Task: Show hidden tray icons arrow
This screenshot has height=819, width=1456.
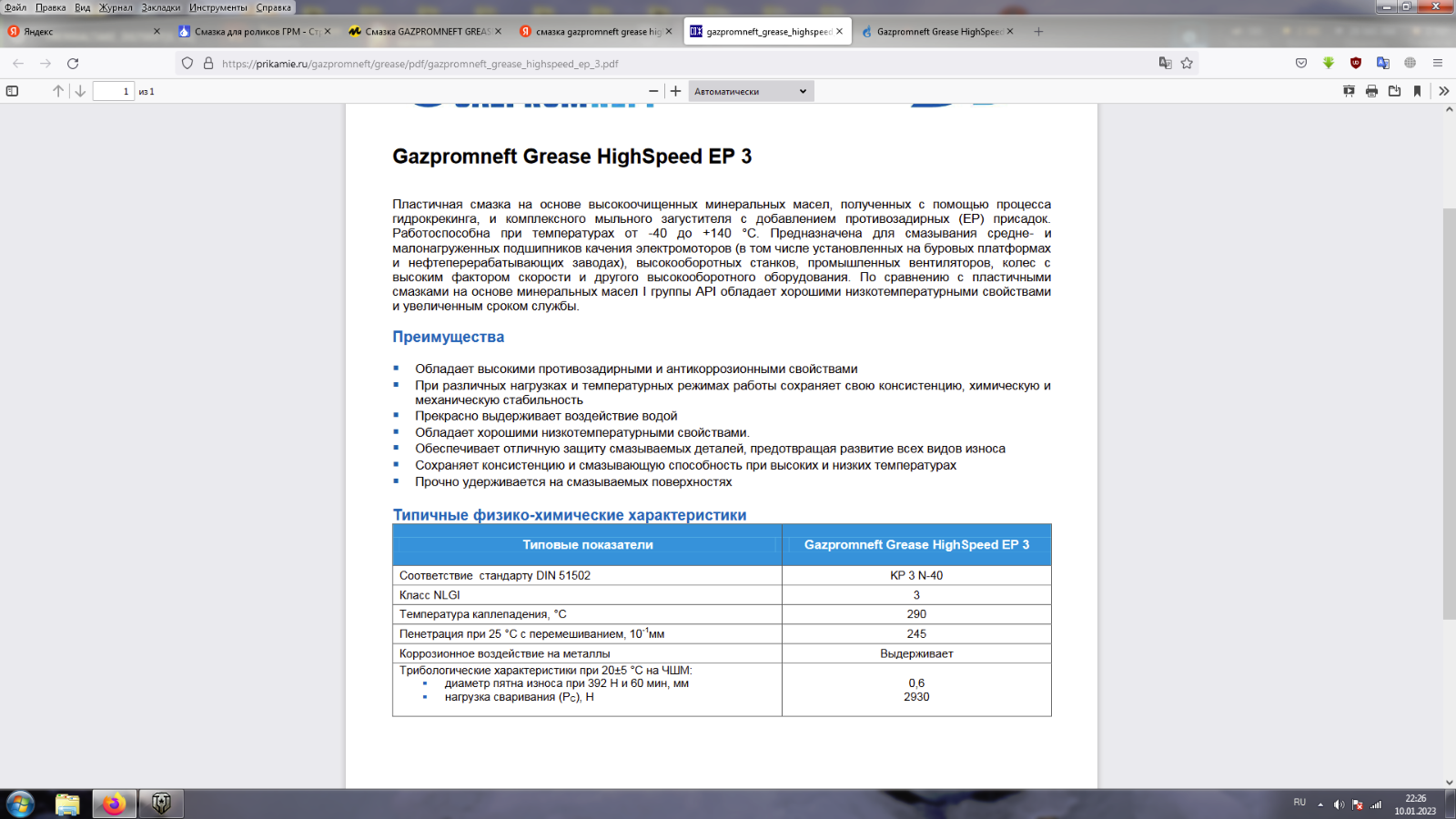Action: pos(1320,804)
